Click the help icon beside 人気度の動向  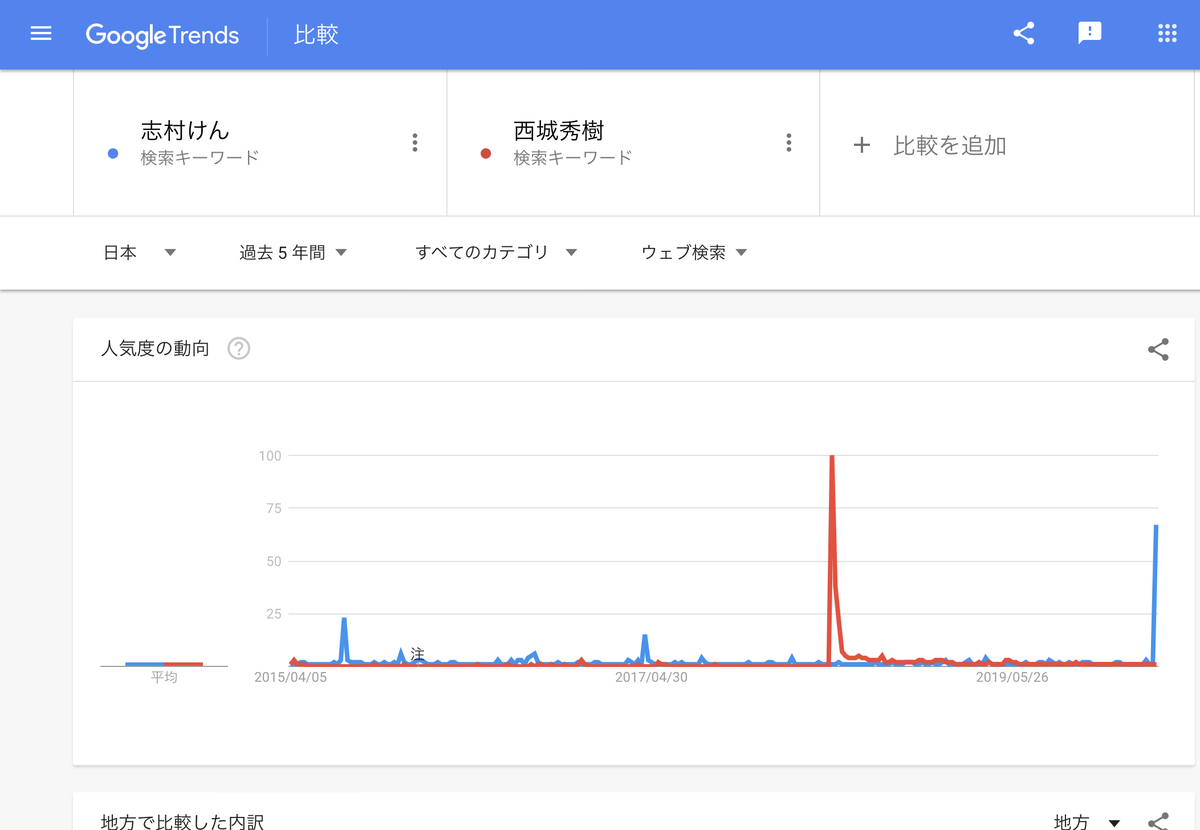(238, 349)
